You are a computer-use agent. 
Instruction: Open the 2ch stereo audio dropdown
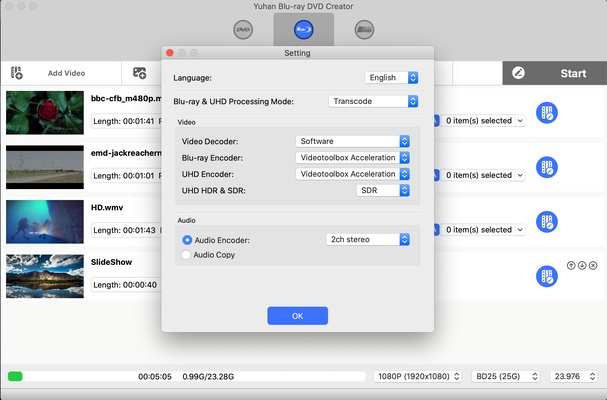368,240
